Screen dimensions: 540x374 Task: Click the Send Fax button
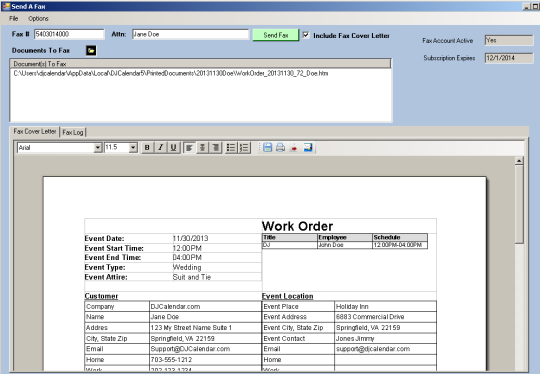click(x=276, y=35)
